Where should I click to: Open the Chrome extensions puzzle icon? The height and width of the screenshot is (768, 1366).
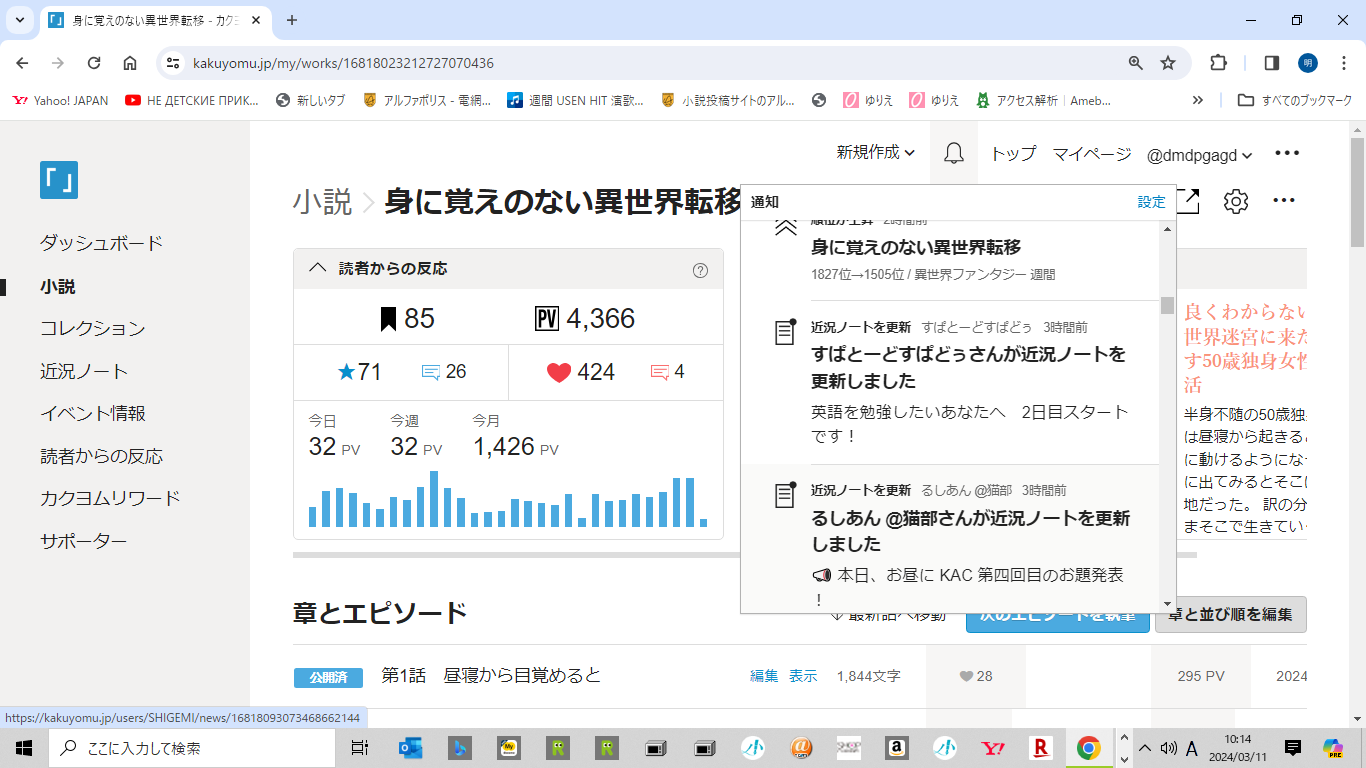(1218, 63)
